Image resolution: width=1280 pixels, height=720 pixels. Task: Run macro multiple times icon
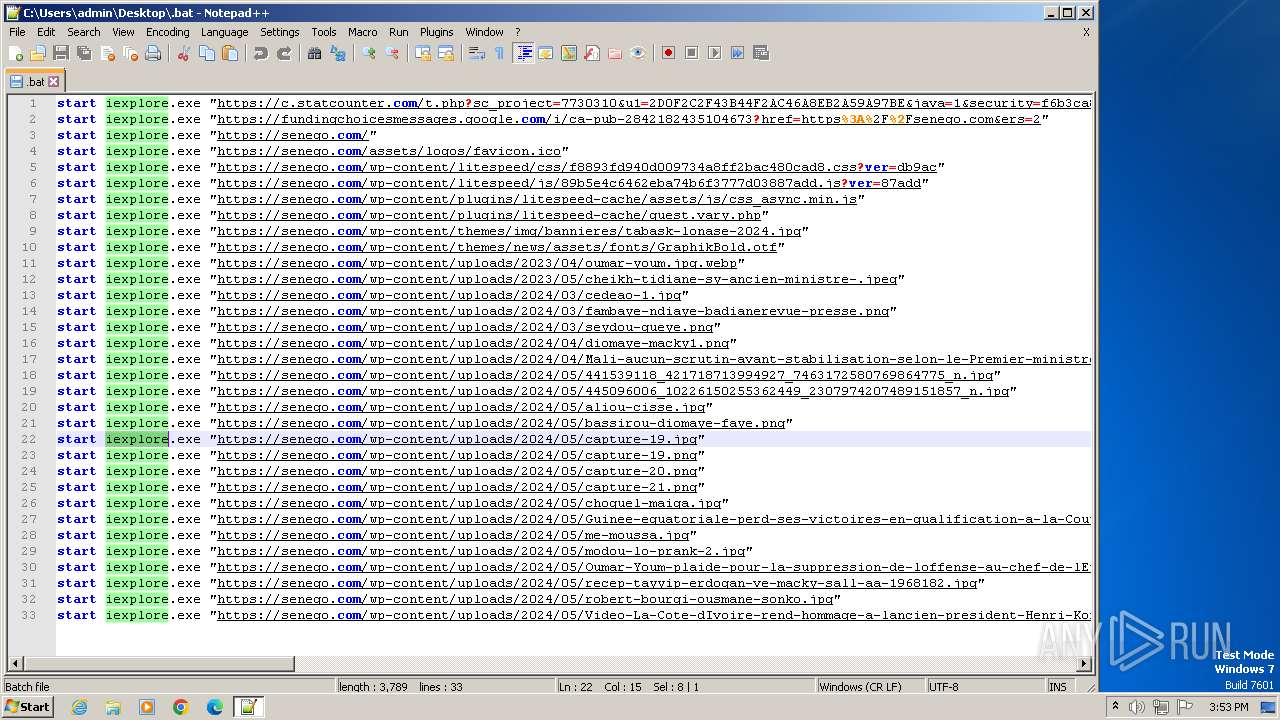[x=737, y=53]
